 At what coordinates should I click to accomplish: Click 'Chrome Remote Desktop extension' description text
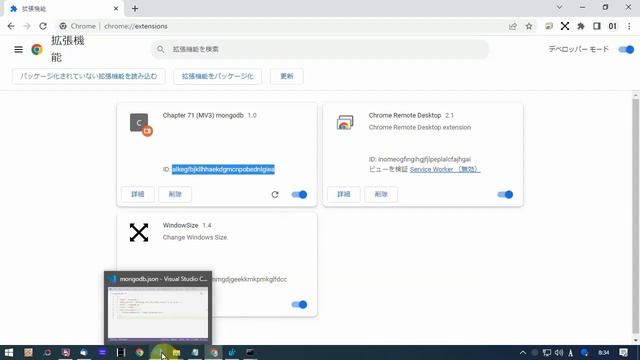tap(420, 127)
